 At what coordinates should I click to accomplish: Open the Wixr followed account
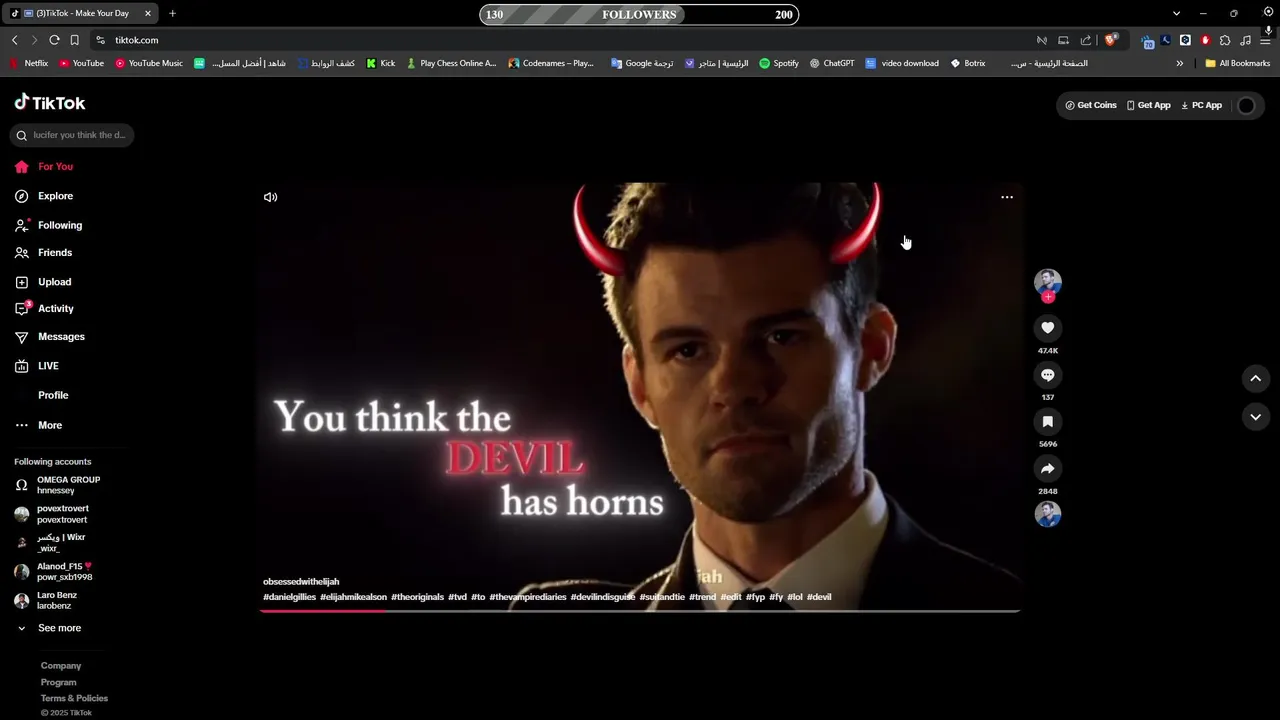[x=50, y=543]
